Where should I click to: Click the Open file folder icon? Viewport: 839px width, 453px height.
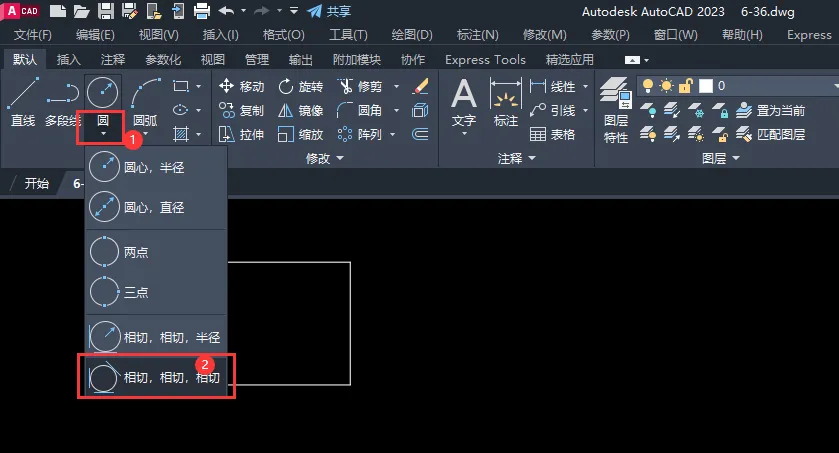[x=81, y=11]
